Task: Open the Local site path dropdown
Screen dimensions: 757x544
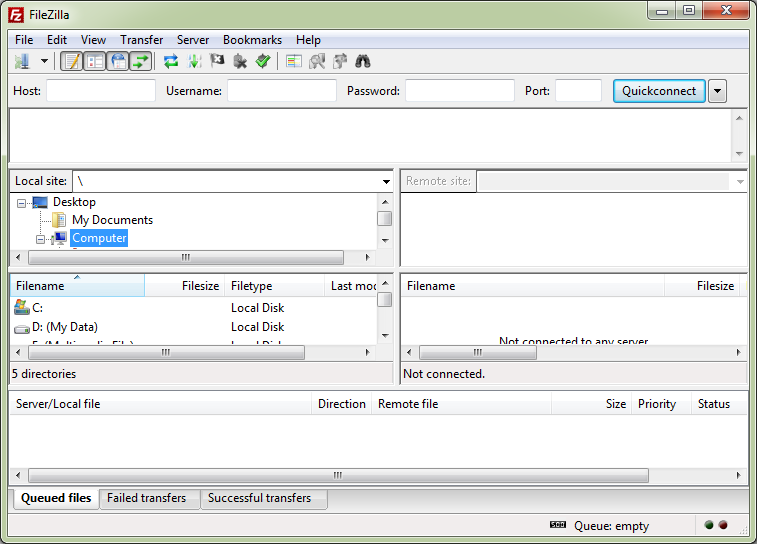Action: (386, 181)
